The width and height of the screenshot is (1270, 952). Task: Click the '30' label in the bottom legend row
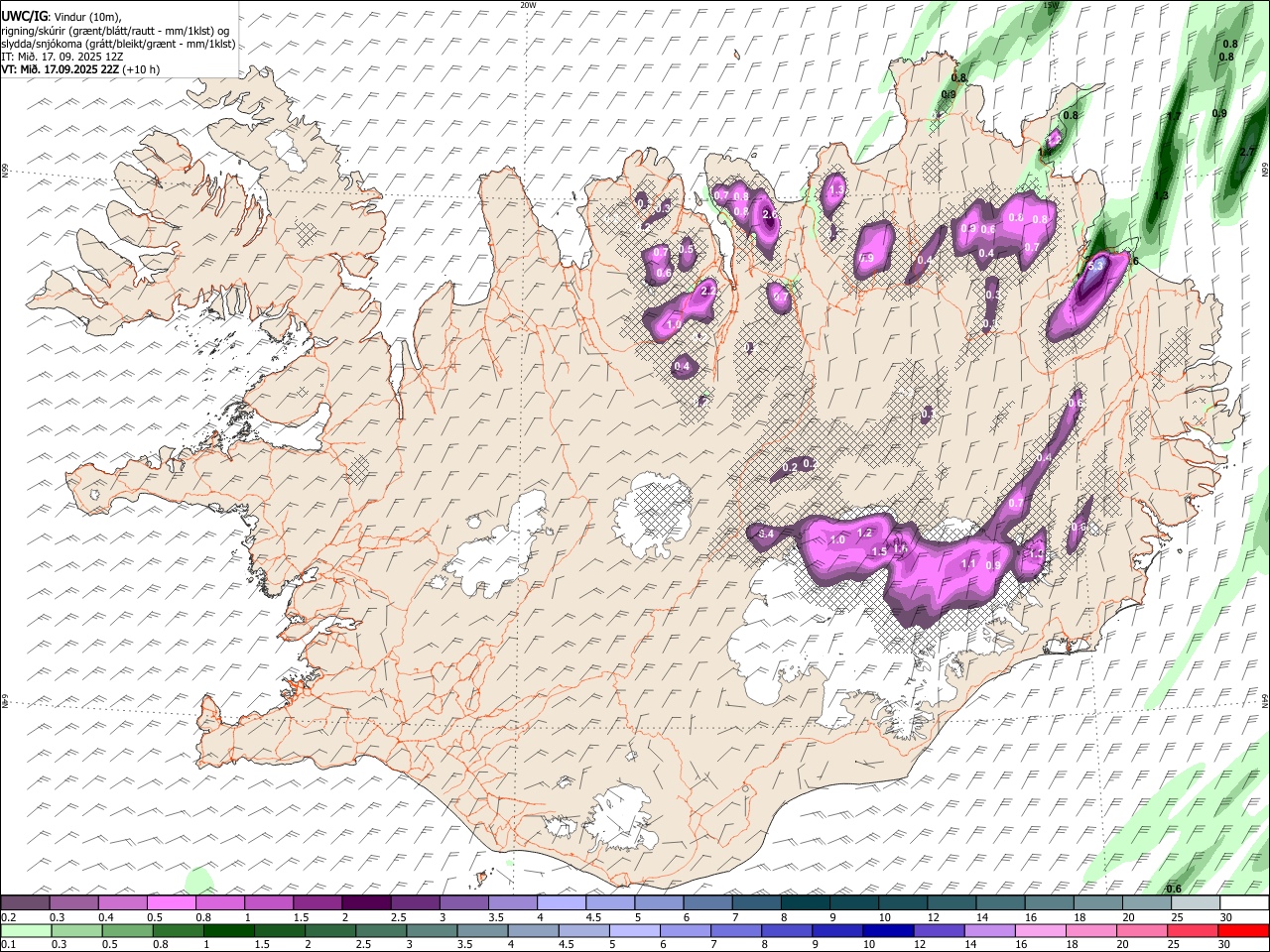coord(1225,945)
